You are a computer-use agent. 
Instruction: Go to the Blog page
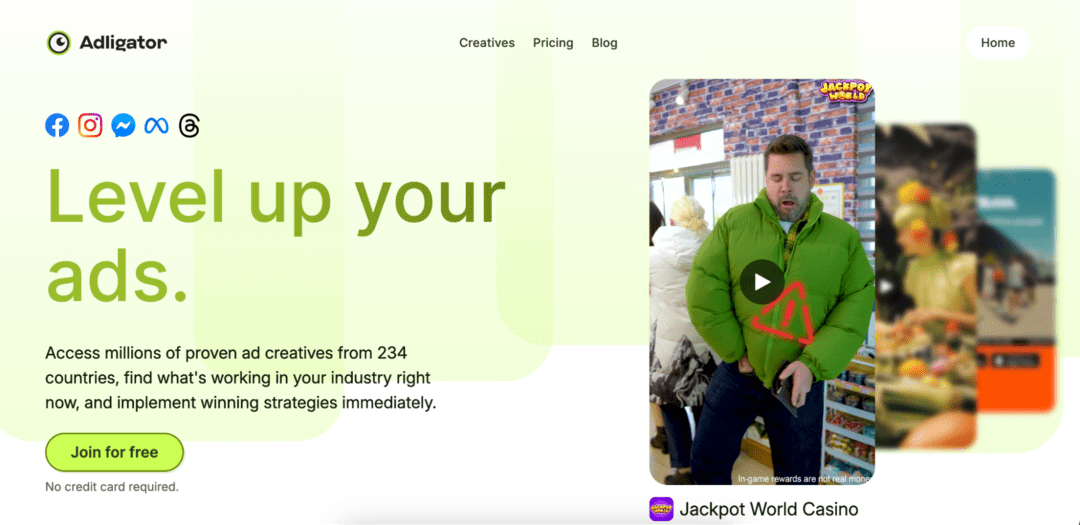point(605,43)
